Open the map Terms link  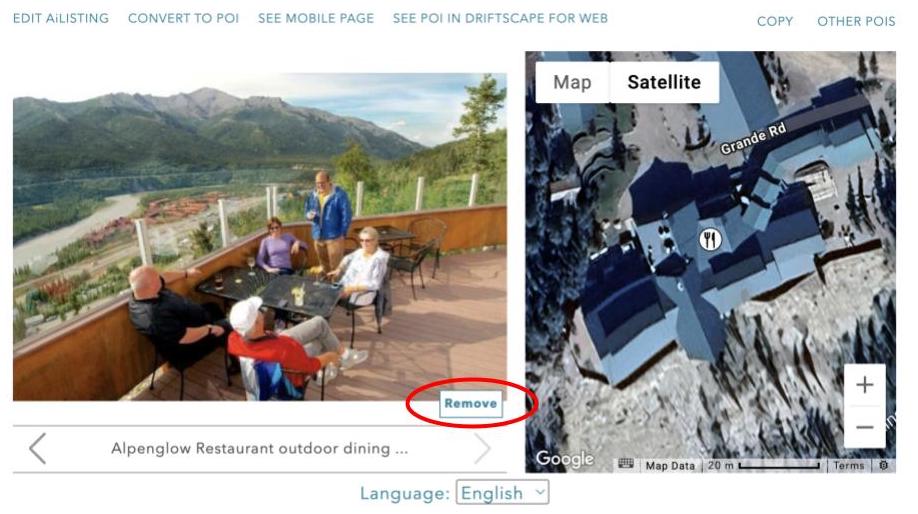848,465
